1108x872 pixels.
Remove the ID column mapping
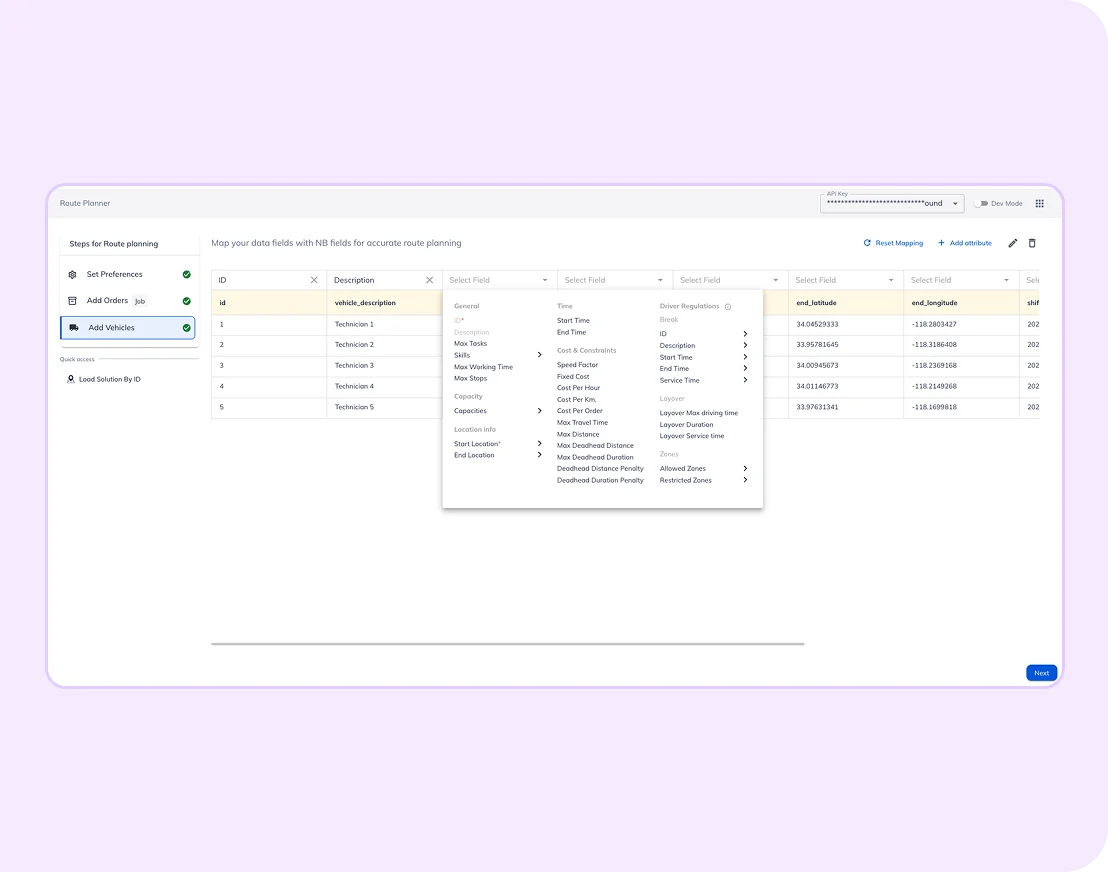(314, 281)
